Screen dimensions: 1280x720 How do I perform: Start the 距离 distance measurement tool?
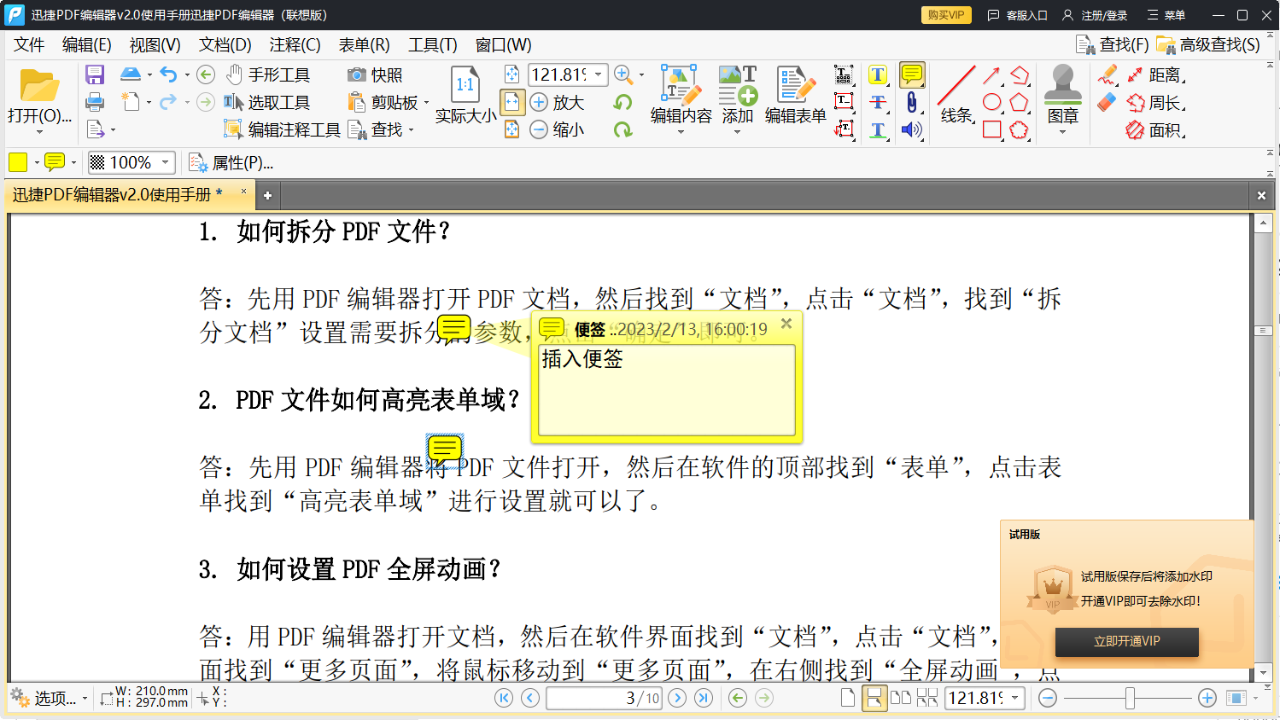1166,75
